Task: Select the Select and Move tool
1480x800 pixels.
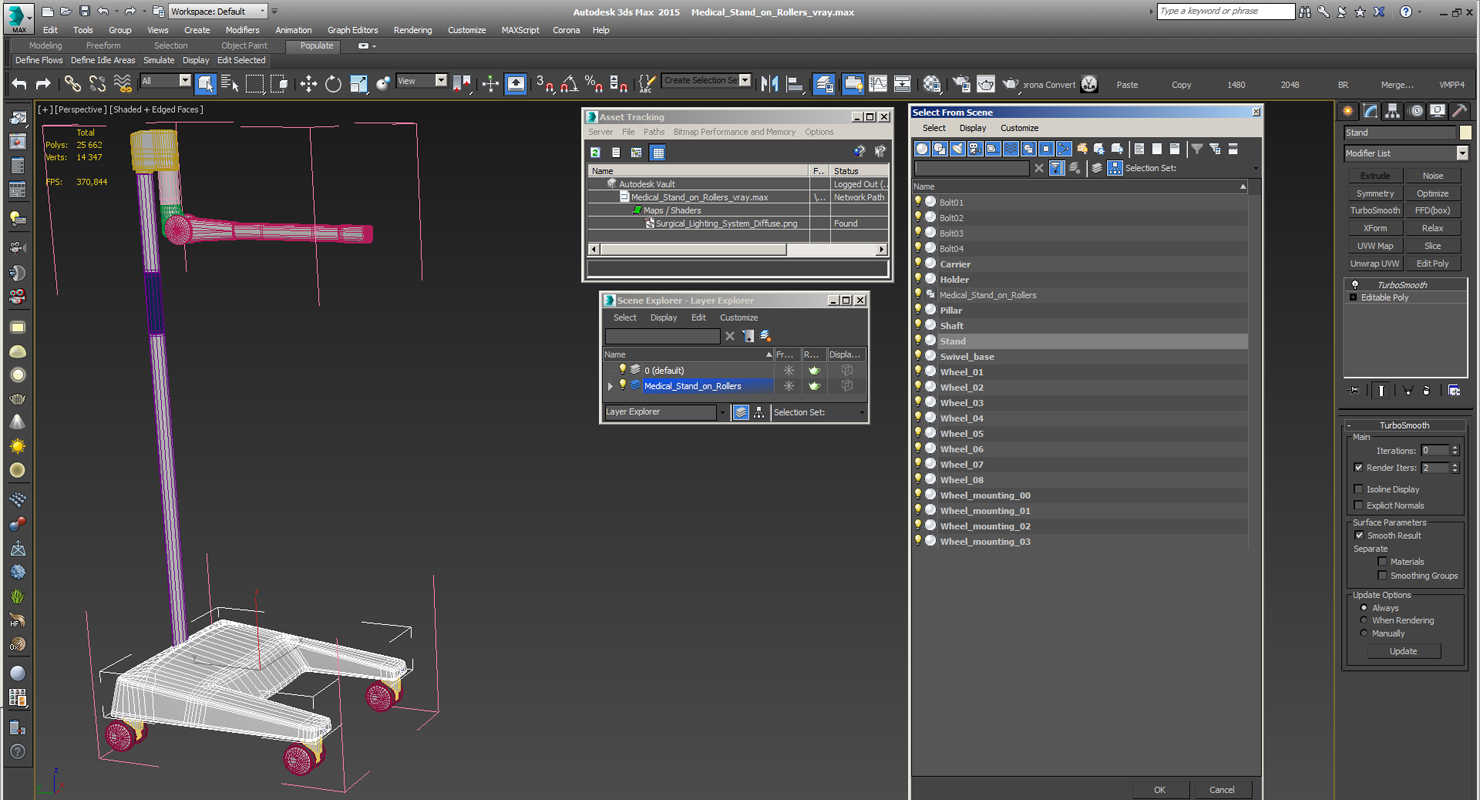Action: coord(309,84)
